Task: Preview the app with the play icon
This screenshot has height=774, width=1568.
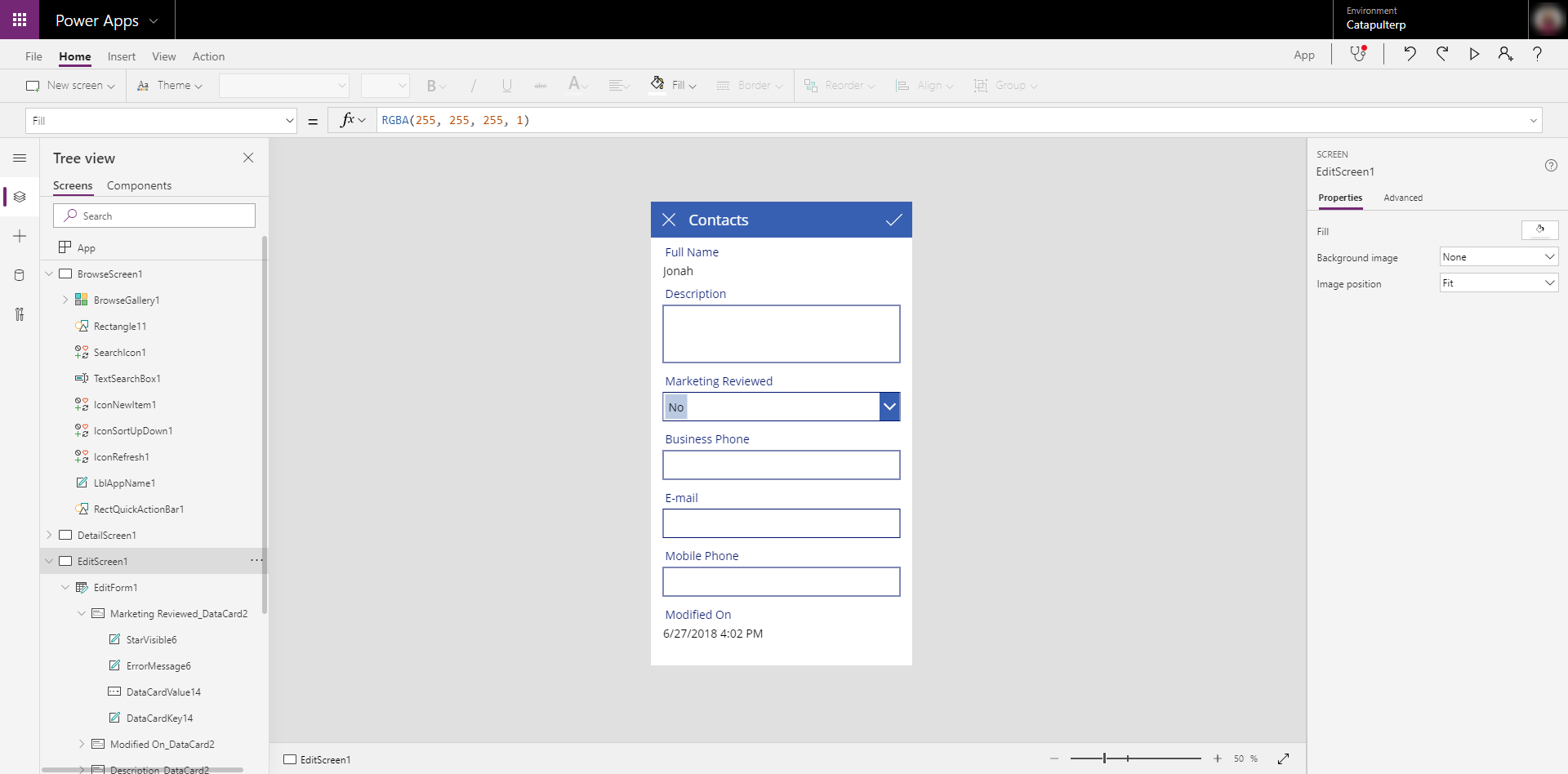Action: (1474, 54)
